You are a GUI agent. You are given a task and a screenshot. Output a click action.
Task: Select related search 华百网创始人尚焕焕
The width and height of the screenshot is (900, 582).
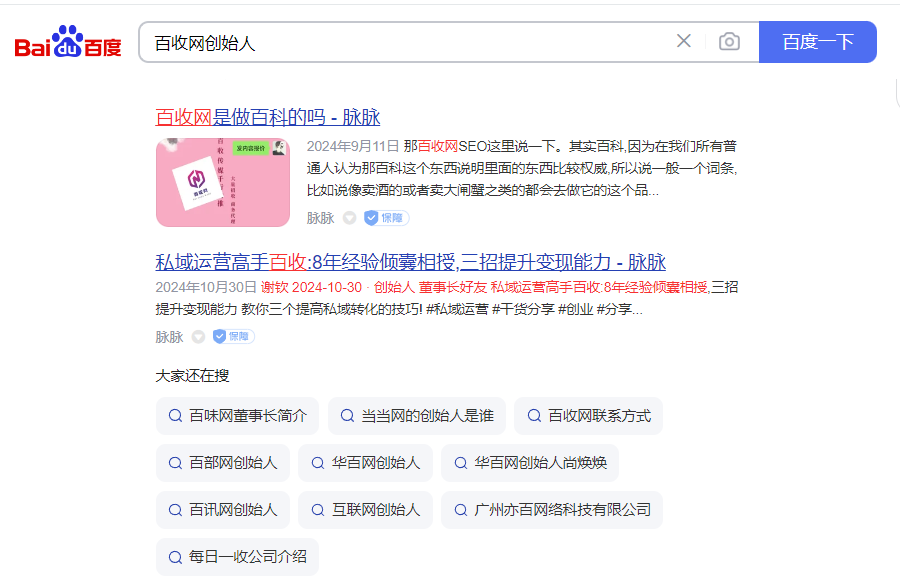[x=530, y=463]
